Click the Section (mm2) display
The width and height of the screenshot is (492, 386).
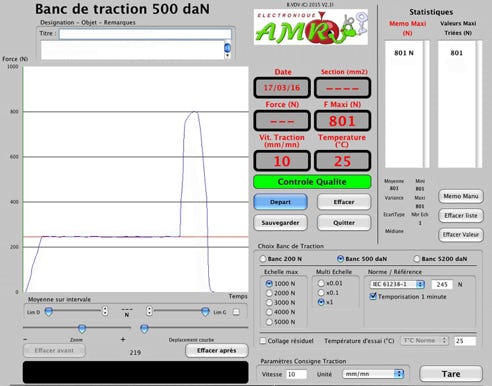pyautogui.click(x=343, y=88)
